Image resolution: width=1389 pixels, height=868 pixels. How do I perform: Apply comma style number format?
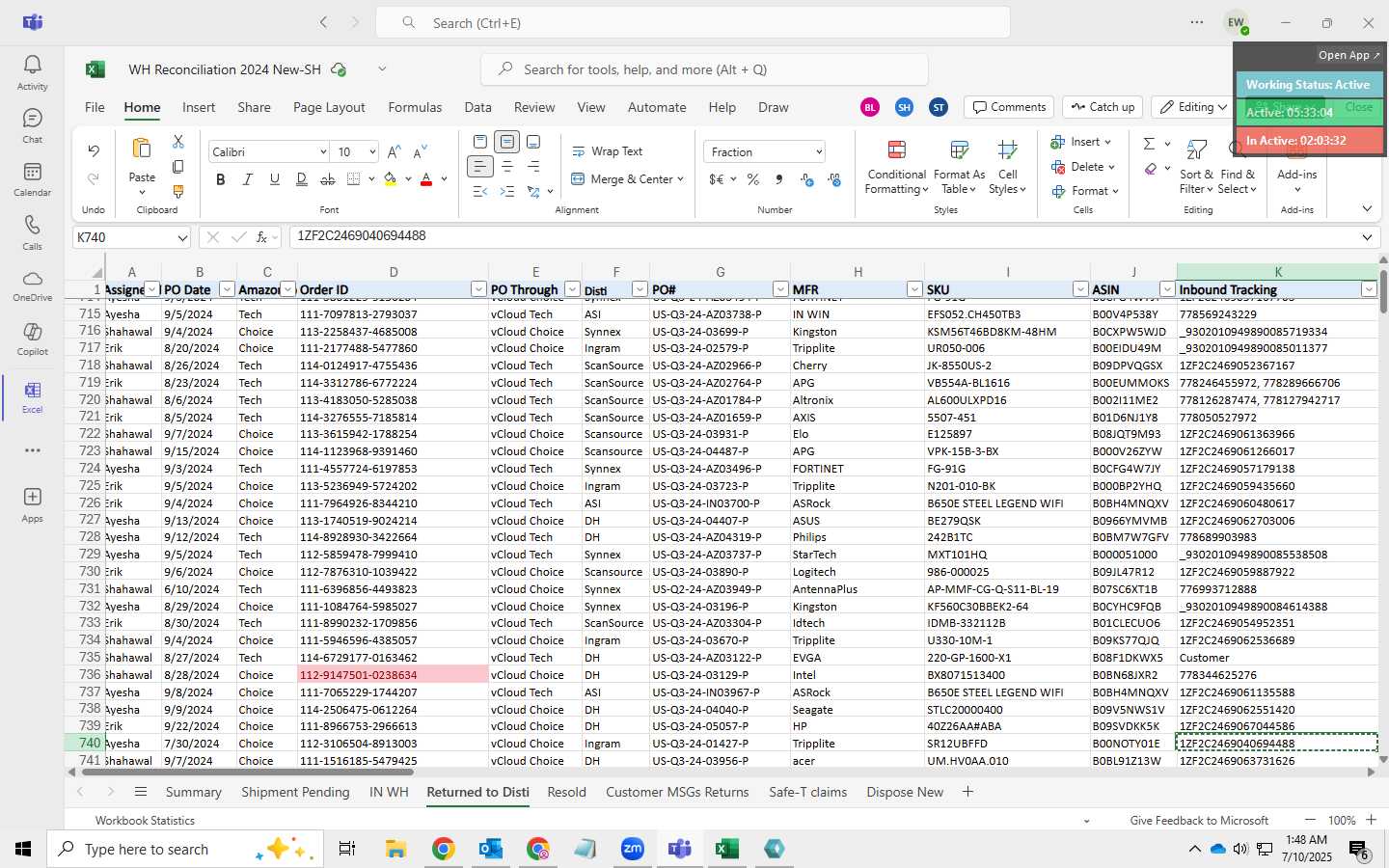click(x=779, y=179)
